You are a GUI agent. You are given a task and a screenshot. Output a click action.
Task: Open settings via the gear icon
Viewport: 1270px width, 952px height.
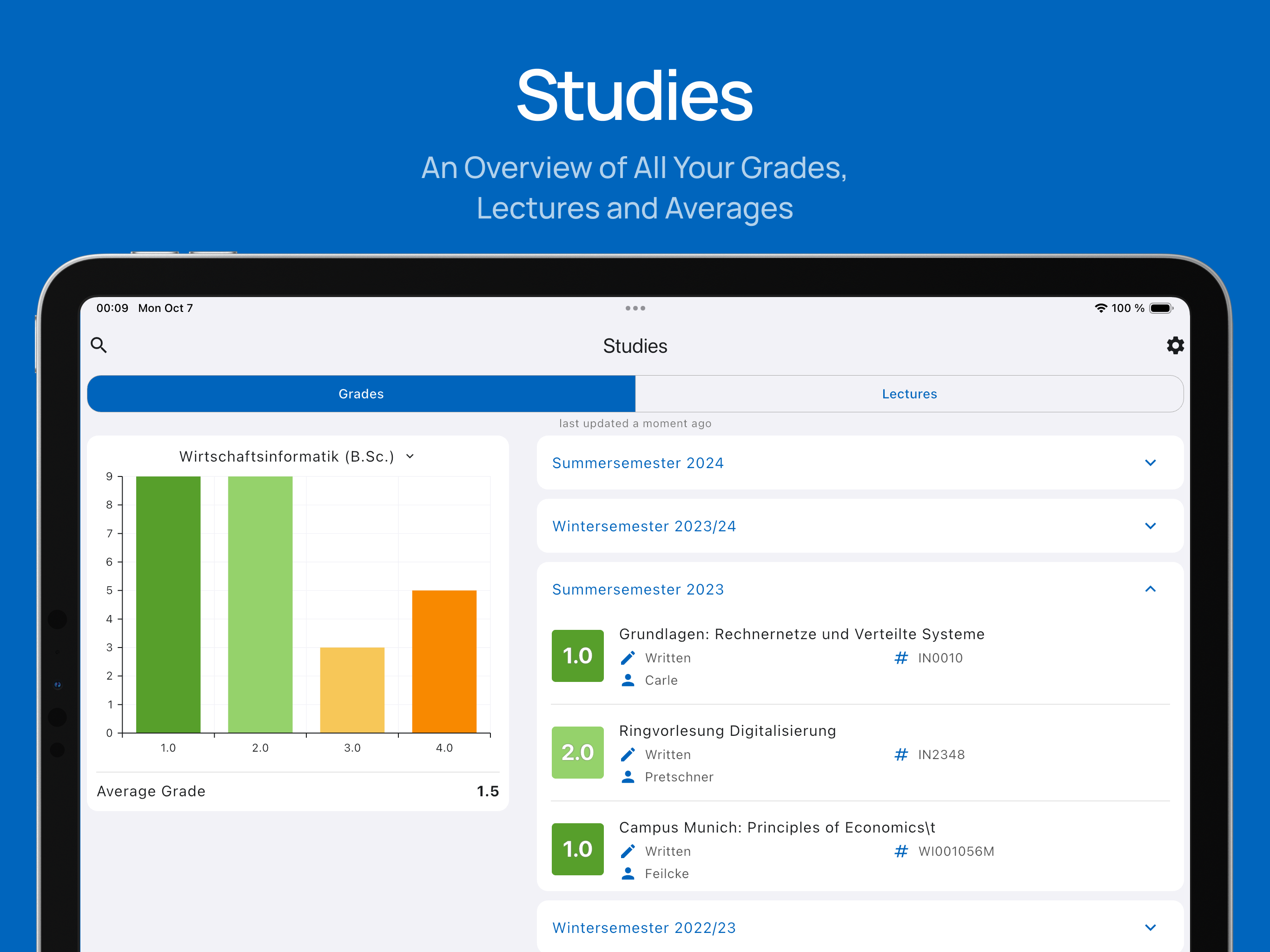(x=1175, y=345)
